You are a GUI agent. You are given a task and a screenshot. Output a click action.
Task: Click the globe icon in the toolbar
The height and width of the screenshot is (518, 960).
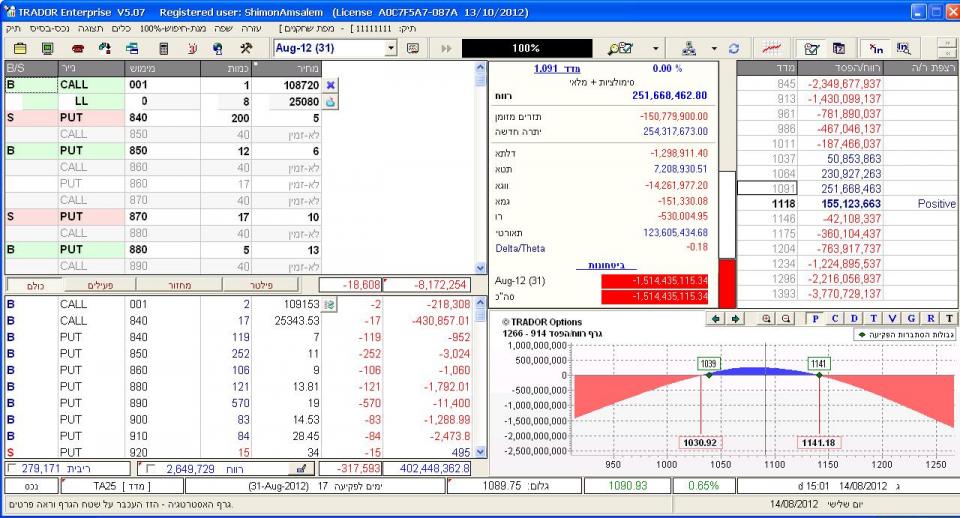(218, 48)
